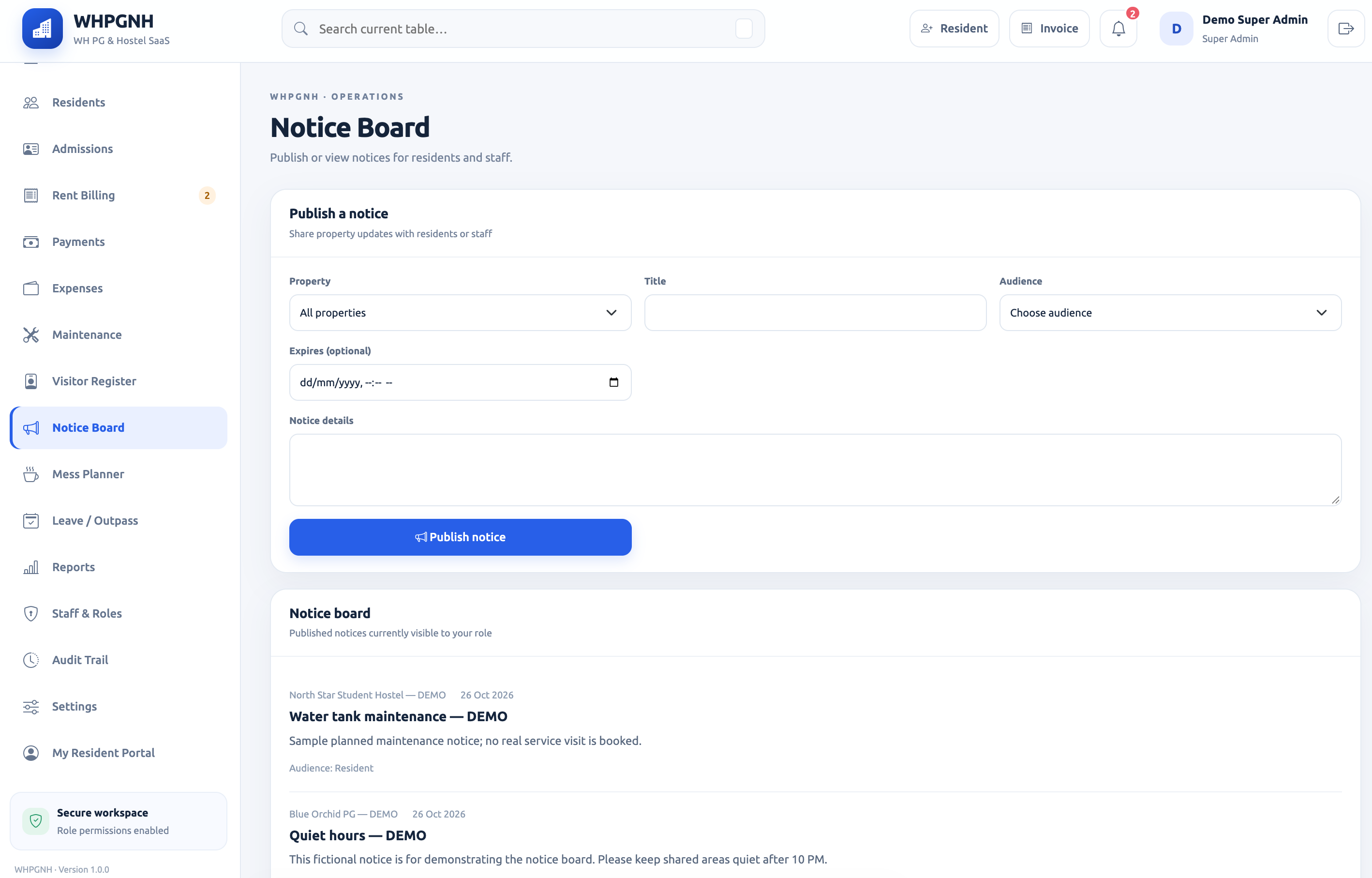Open the calendar picker in Expires field
This screenshot has height=878, width=1372.
coord(613,382)
